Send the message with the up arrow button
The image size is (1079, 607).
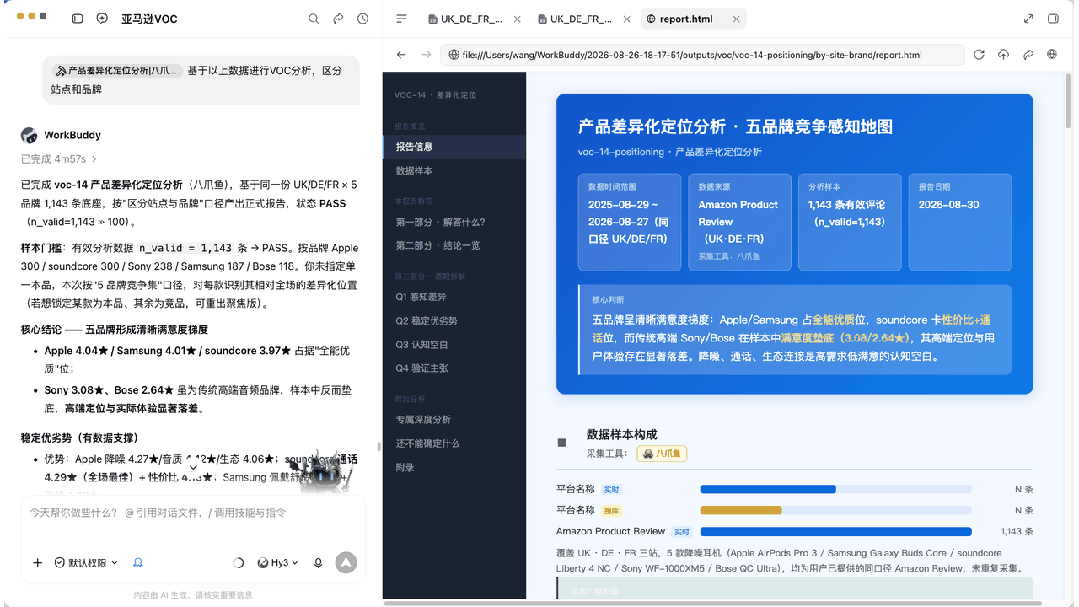pyautogui.click(x=346, y=562)
